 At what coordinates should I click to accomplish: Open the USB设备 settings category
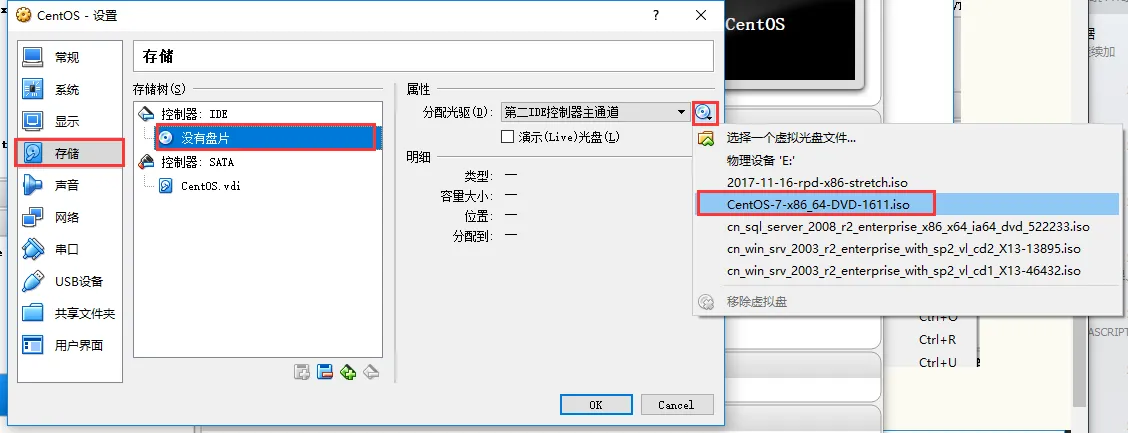point(70,281)
